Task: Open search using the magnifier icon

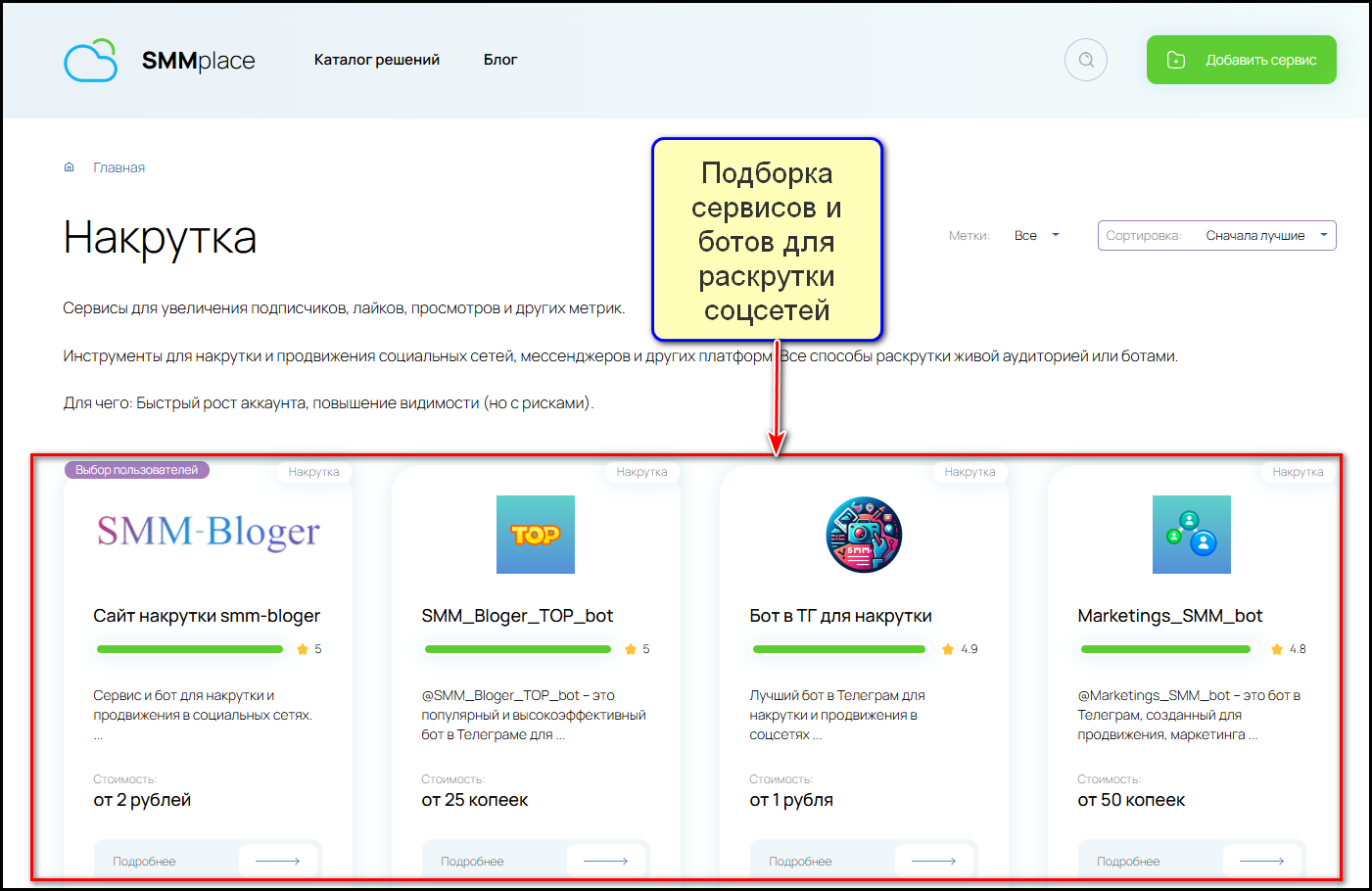Action: point(1085,60)
